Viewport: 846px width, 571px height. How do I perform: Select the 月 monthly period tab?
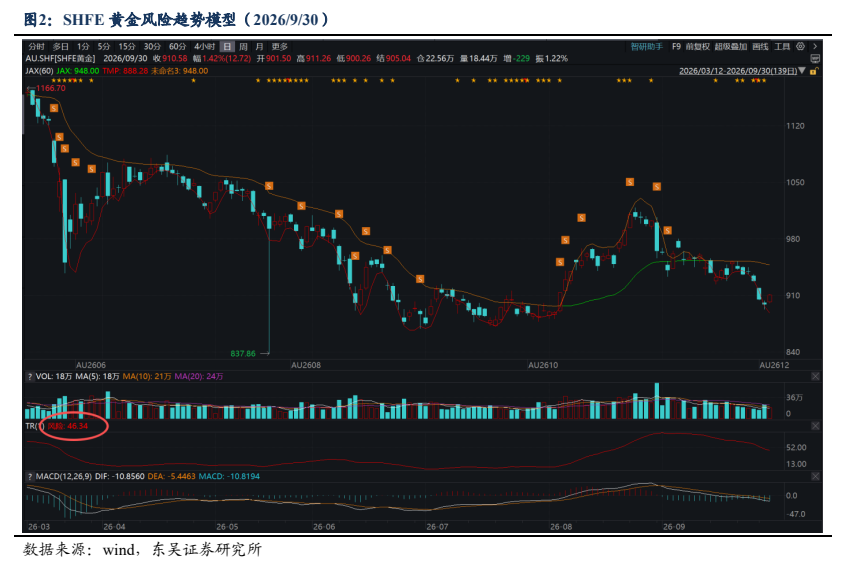click(x=260, y=46)
